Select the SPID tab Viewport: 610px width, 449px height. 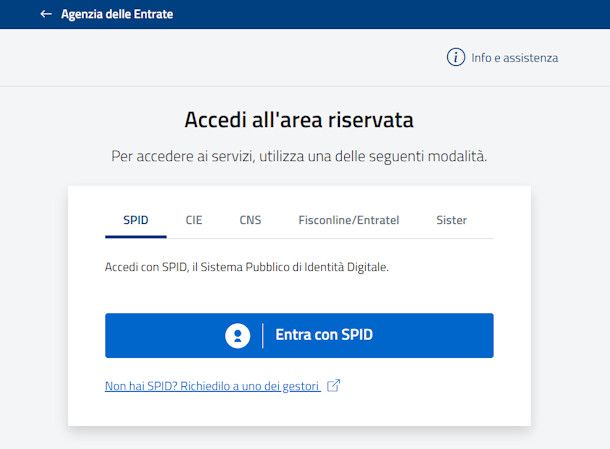pyautogui.click(x=136, y=220)
